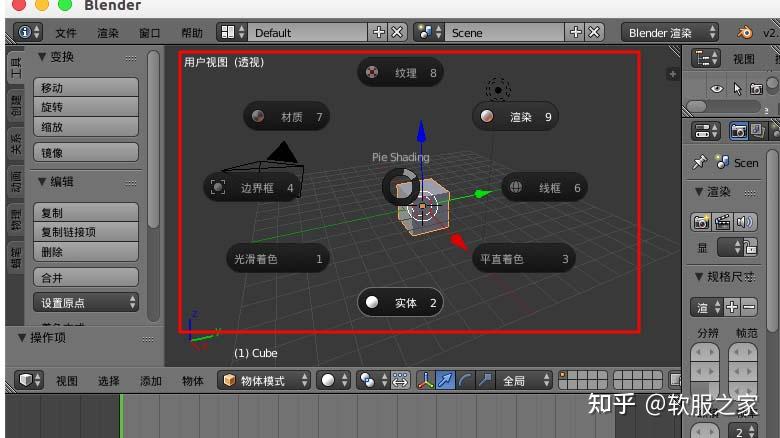Image resolution: width=780 pixels, height=438 pixels.
Task: Select 渲染 shading in the pie menu
Action: point(515,116)
